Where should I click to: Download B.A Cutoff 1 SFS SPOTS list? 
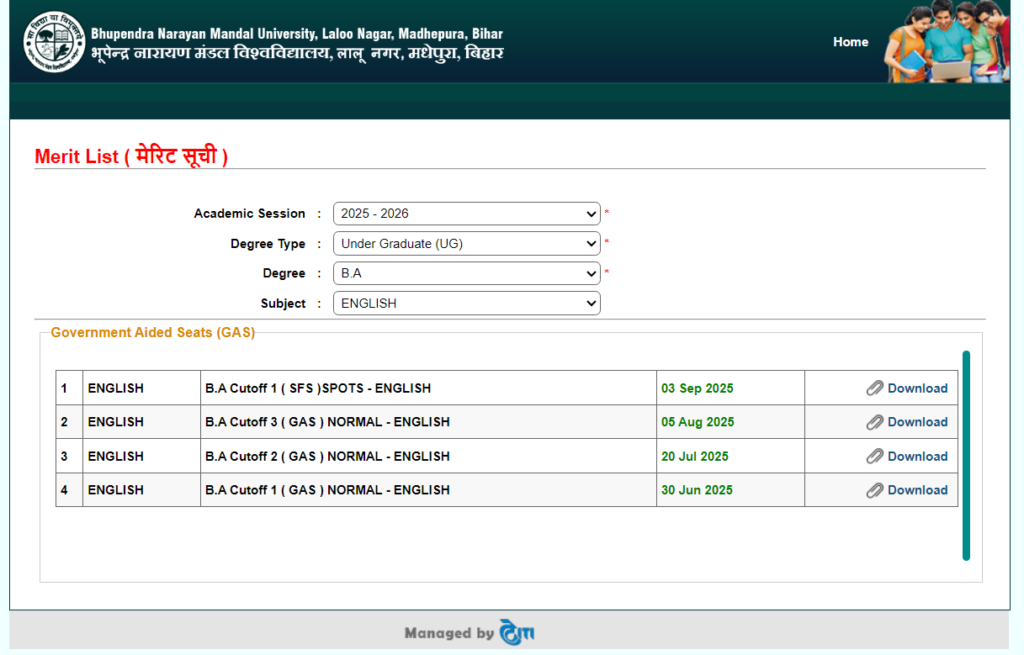click(917, 389)
